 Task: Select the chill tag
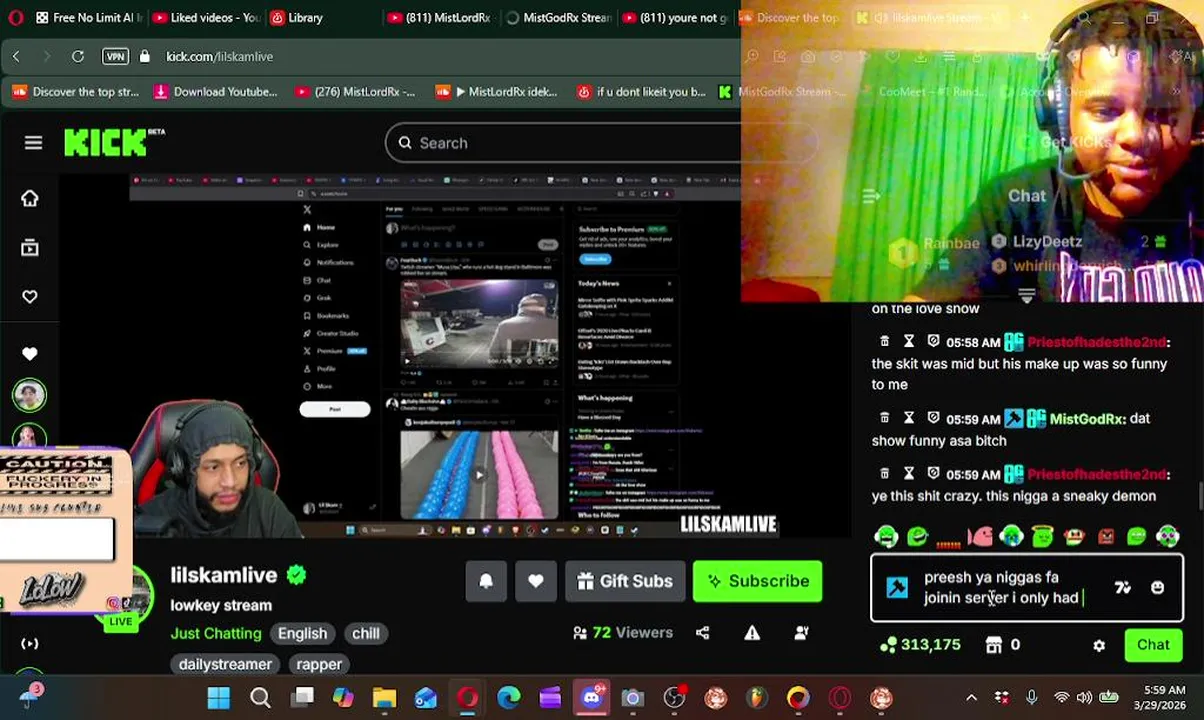click(x=366, y=634)
